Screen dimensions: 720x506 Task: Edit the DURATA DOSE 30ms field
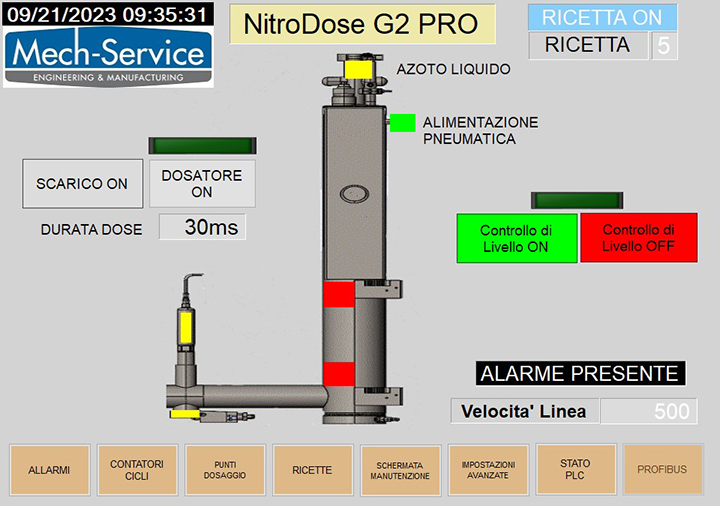[202, 228]
